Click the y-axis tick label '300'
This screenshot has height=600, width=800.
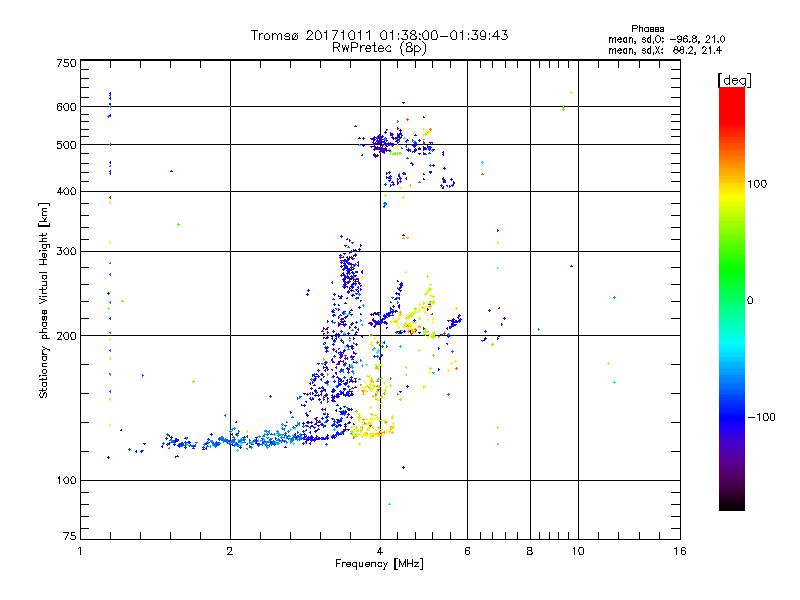66,252
